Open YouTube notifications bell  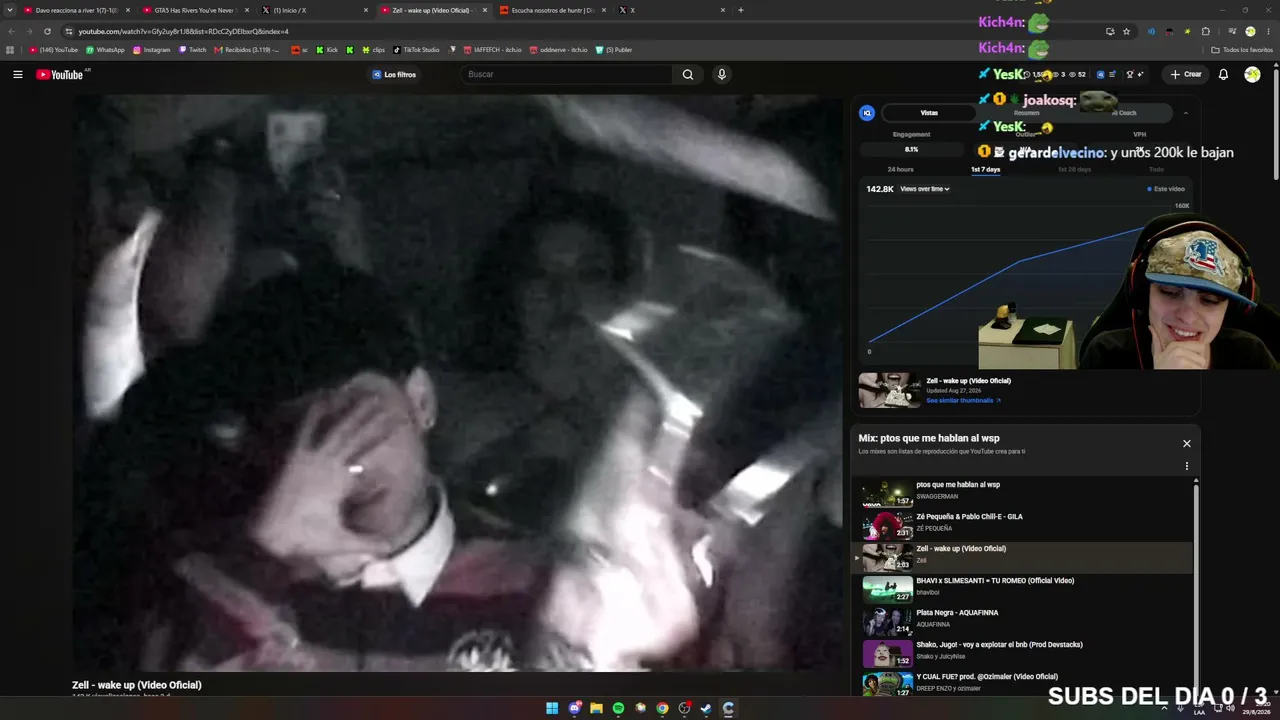coord(1223,74)
